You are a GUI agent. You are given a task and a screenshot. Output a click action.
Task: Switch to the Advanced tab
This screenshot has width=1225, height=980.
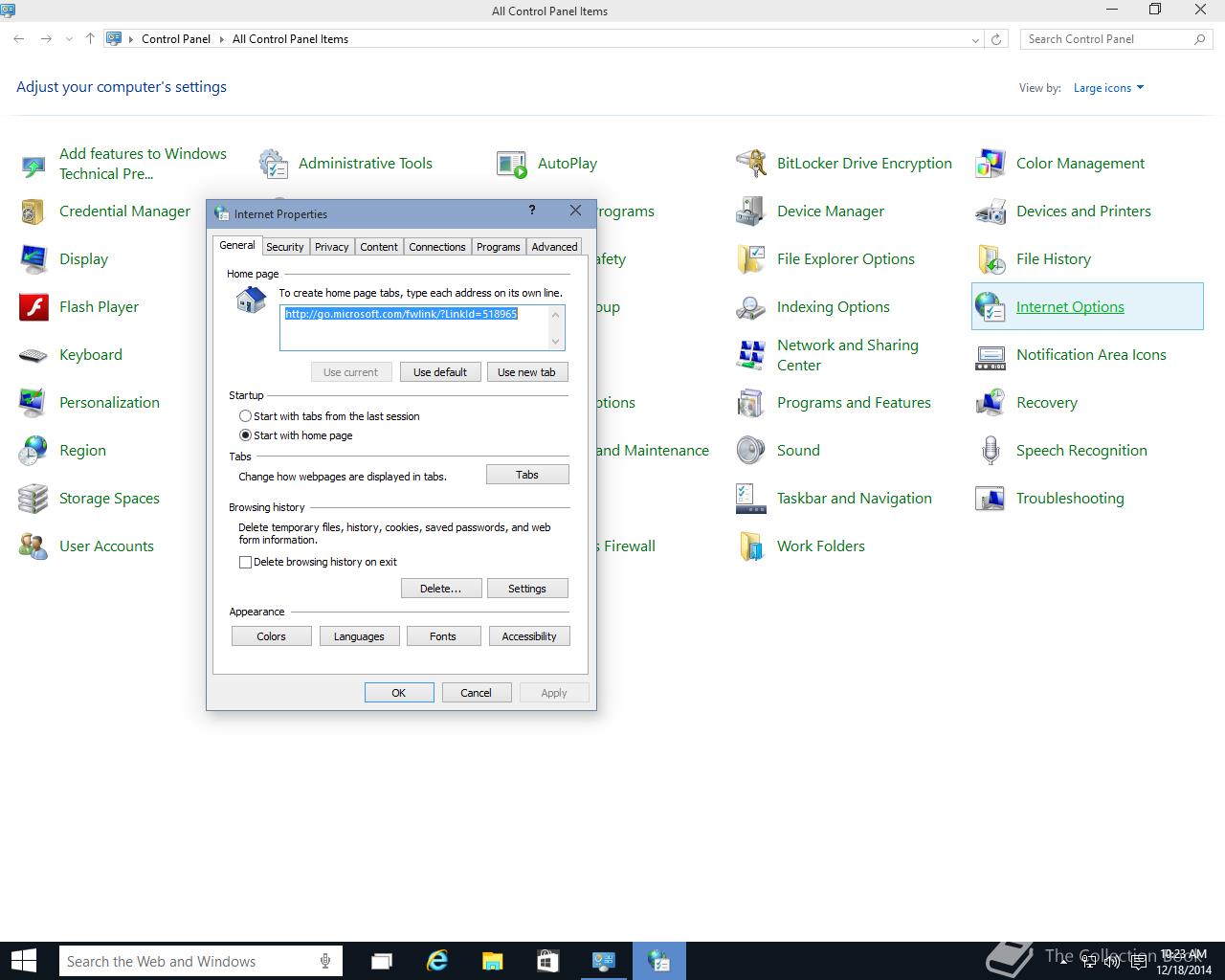[554, 247]
